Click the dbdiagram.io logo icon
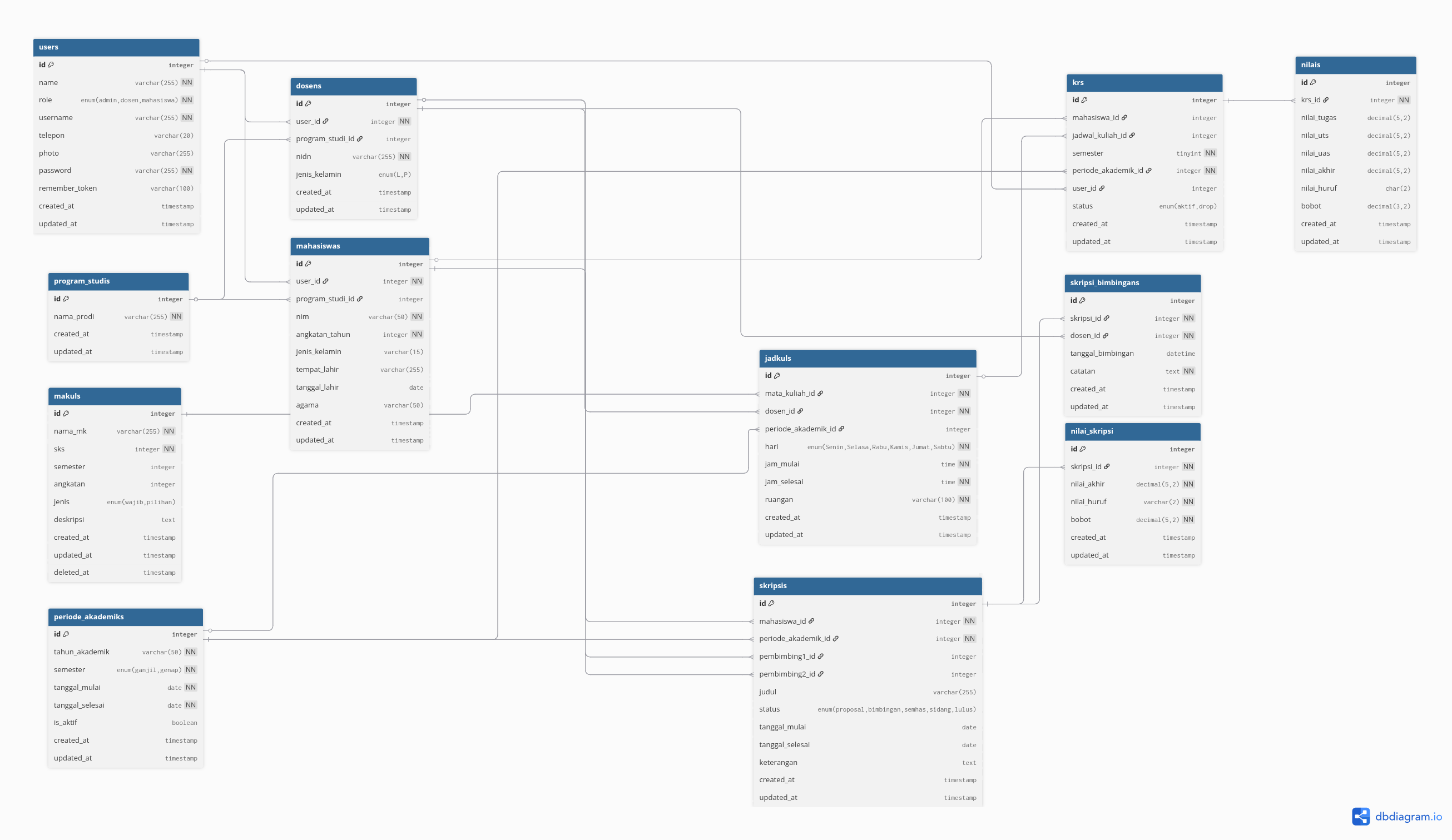The width and height of the screenshot is (1452, 840). (1361, 817)
